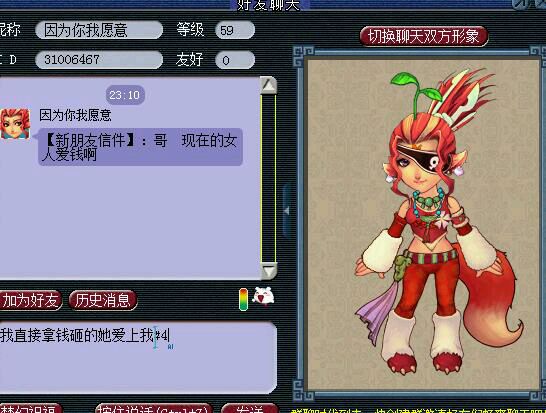Click the 新朋友信件 message bubble
The height and width of the screenshot is (413, 546).
[x=140, y=147]
